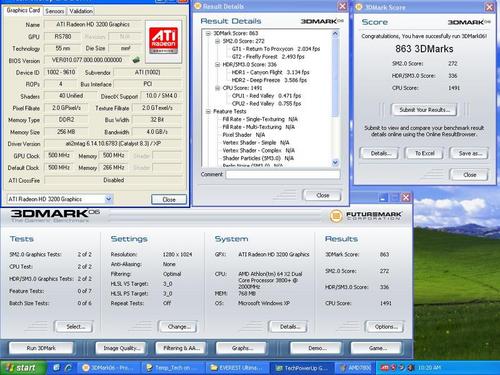Collapse the HDR/SM3.0 Score: 336 tree node
The height and width of the screenshot is (375, 500).
click(217, 65)
